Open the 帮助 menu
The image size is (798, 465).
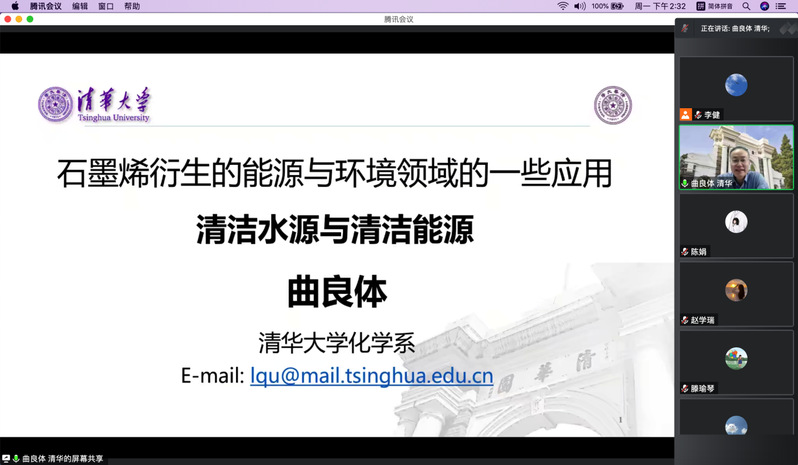pyautogui.click(x=132, y=6)
